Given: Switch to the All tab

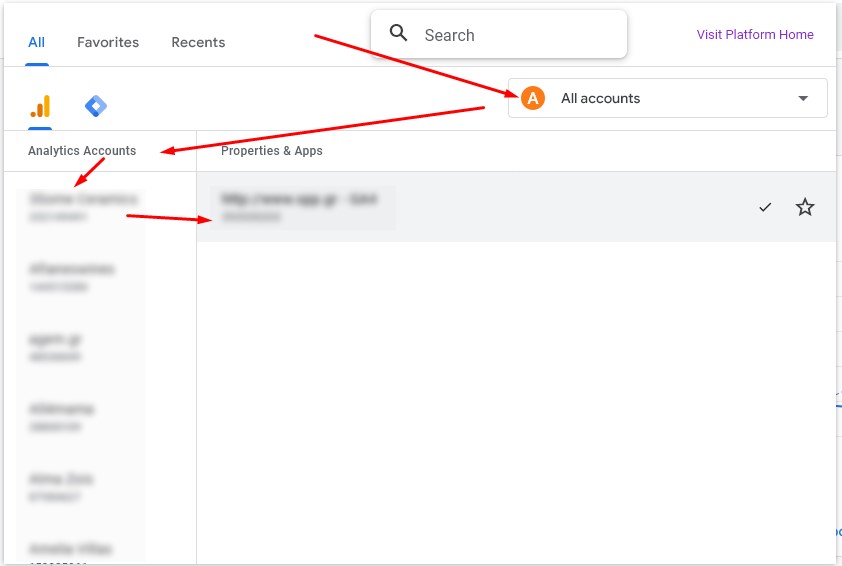Looking at the screenshot, I should point(37,42).
